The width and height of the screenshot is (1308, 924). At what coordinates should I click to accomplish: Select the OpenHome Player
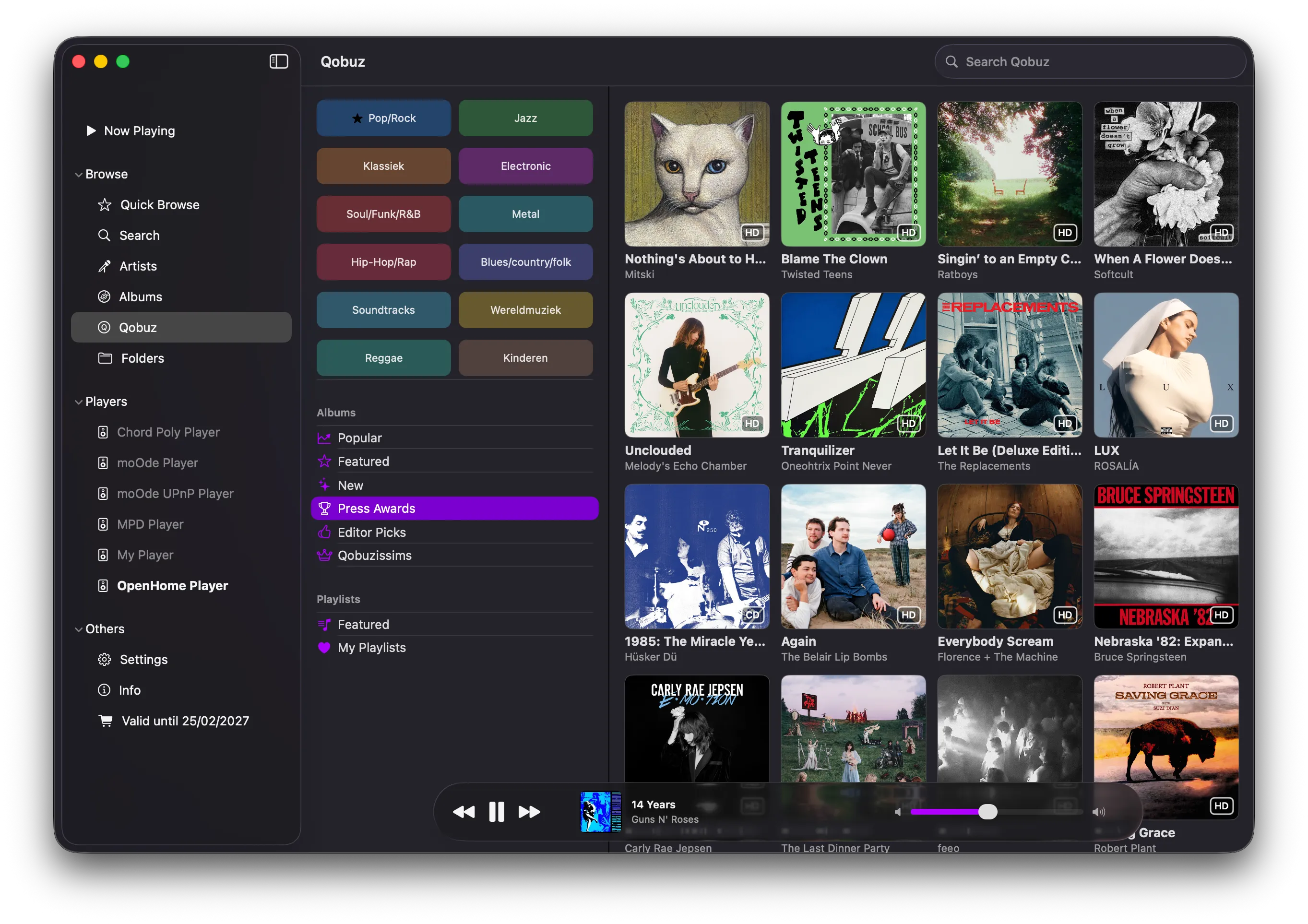(172, 586)
